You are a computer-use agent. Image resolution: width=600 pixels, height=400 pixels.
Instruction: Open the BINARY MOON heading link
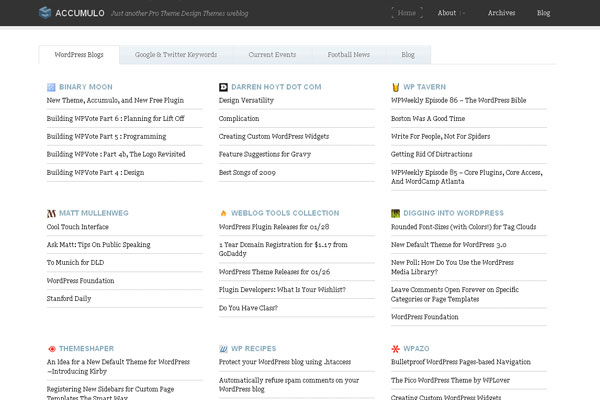(x=86, y=87)
